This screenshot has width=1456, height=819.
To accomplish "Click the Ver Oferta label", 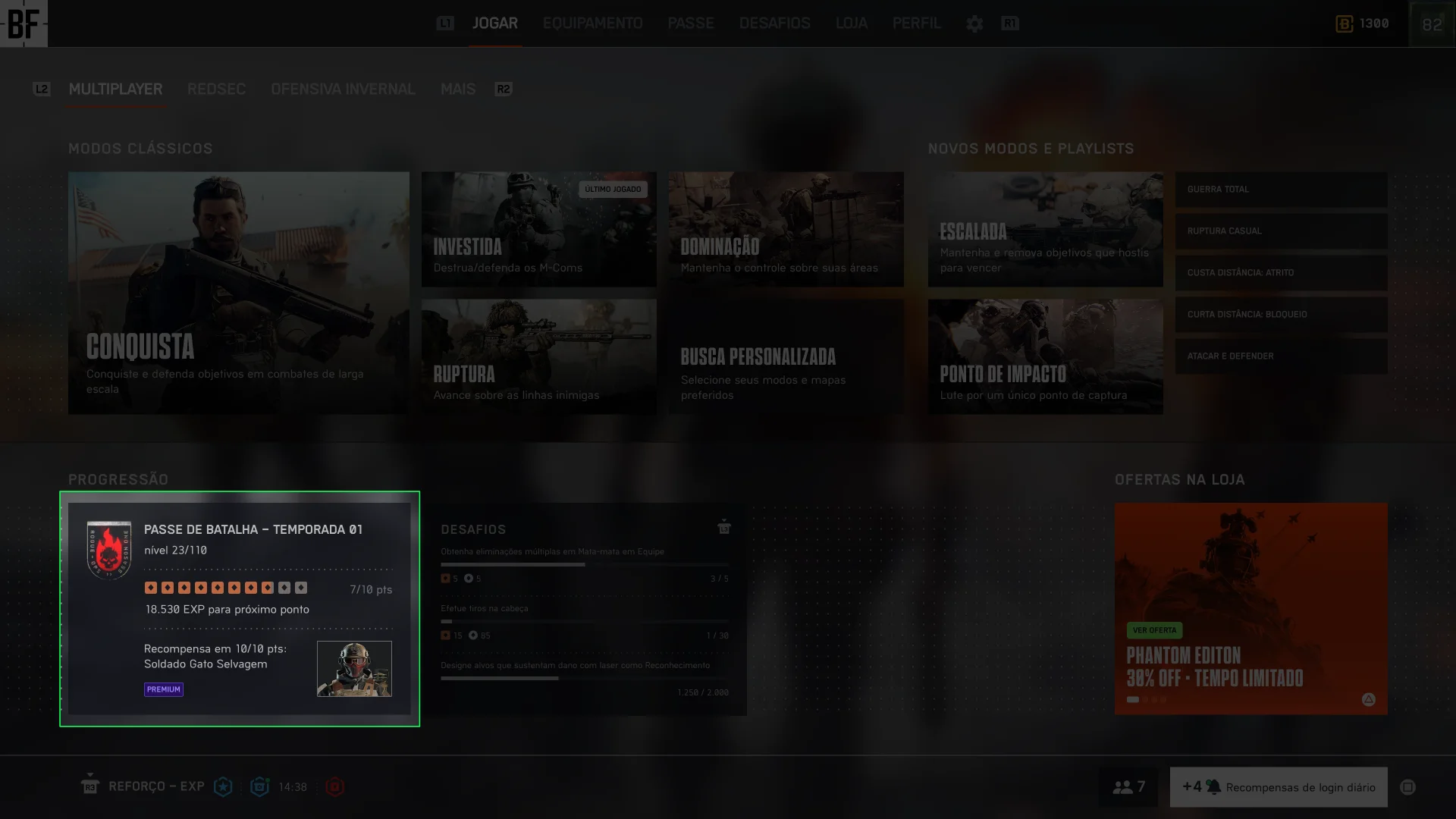I will click(x=1154, y=630).
